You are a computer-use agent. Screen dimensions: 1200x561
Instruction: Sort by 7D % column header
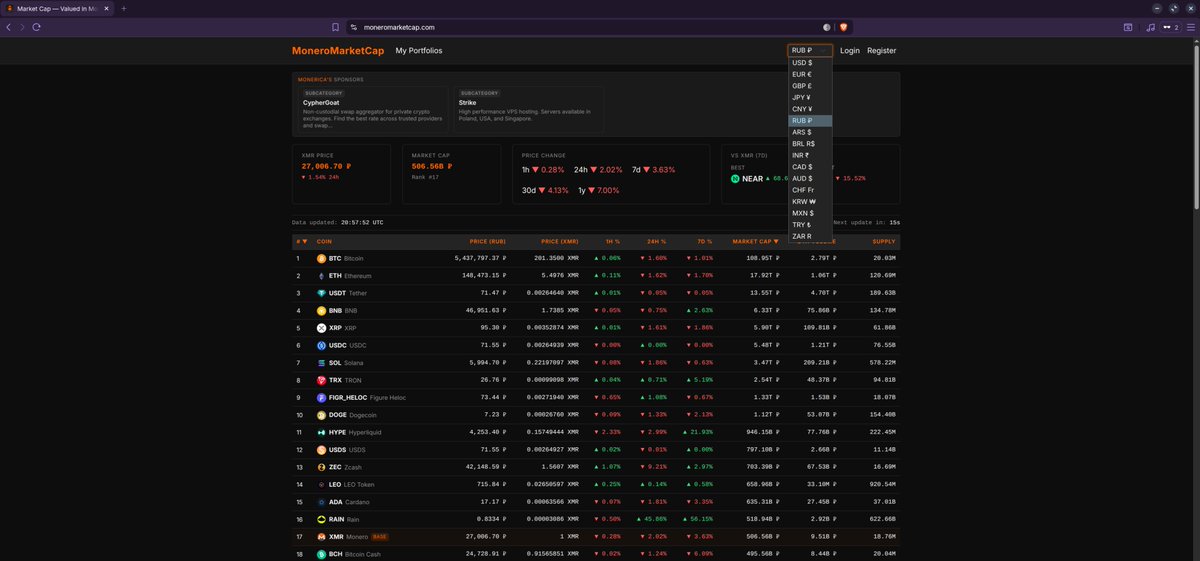coord(704,241)
